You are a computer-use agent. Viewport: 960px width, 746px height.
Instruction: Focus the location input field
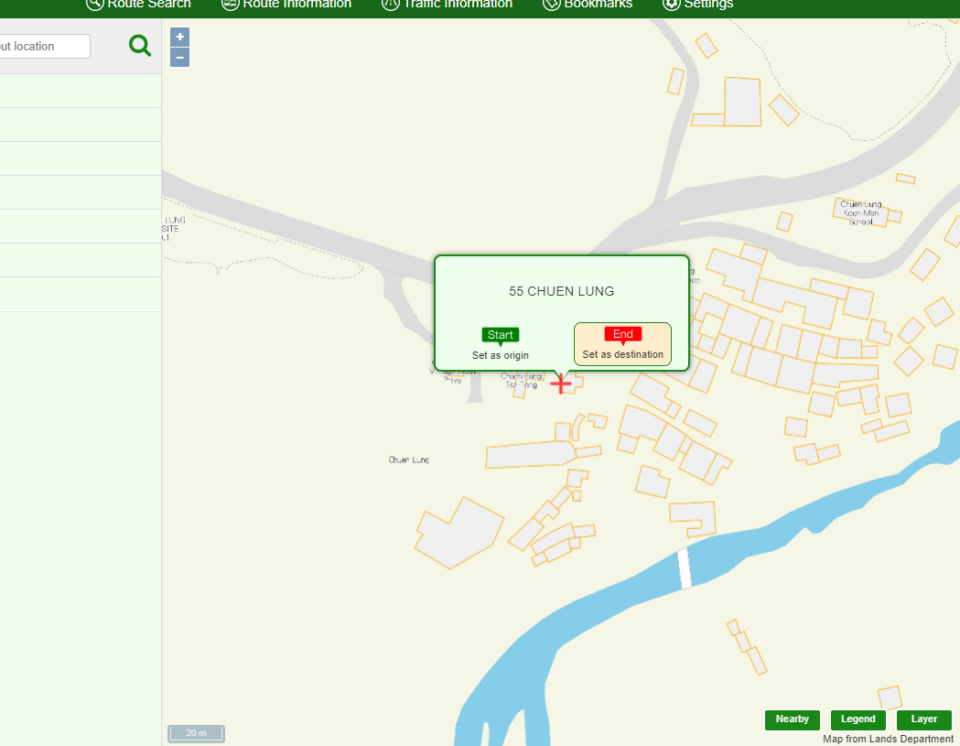42,46
